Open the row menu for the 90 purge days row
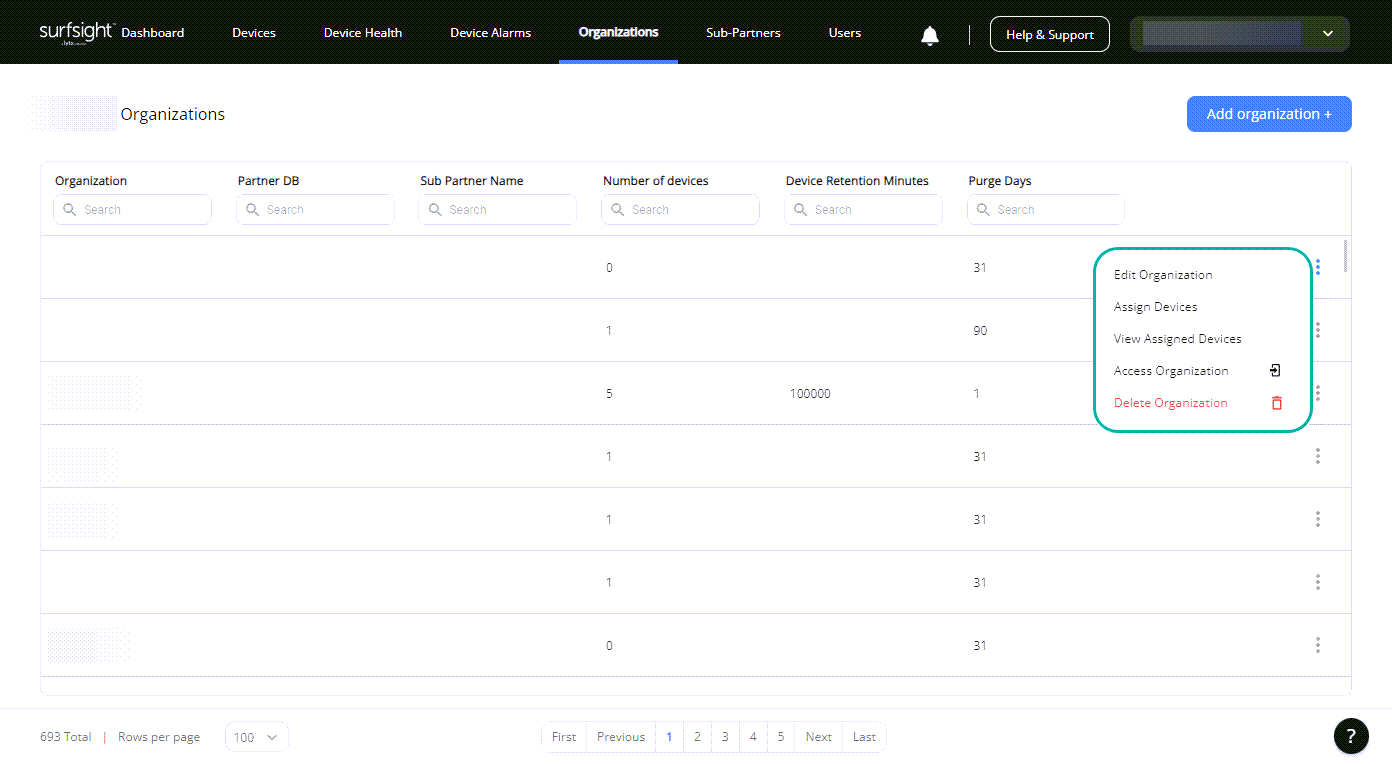1392x764 pixels. (1318, 330)
